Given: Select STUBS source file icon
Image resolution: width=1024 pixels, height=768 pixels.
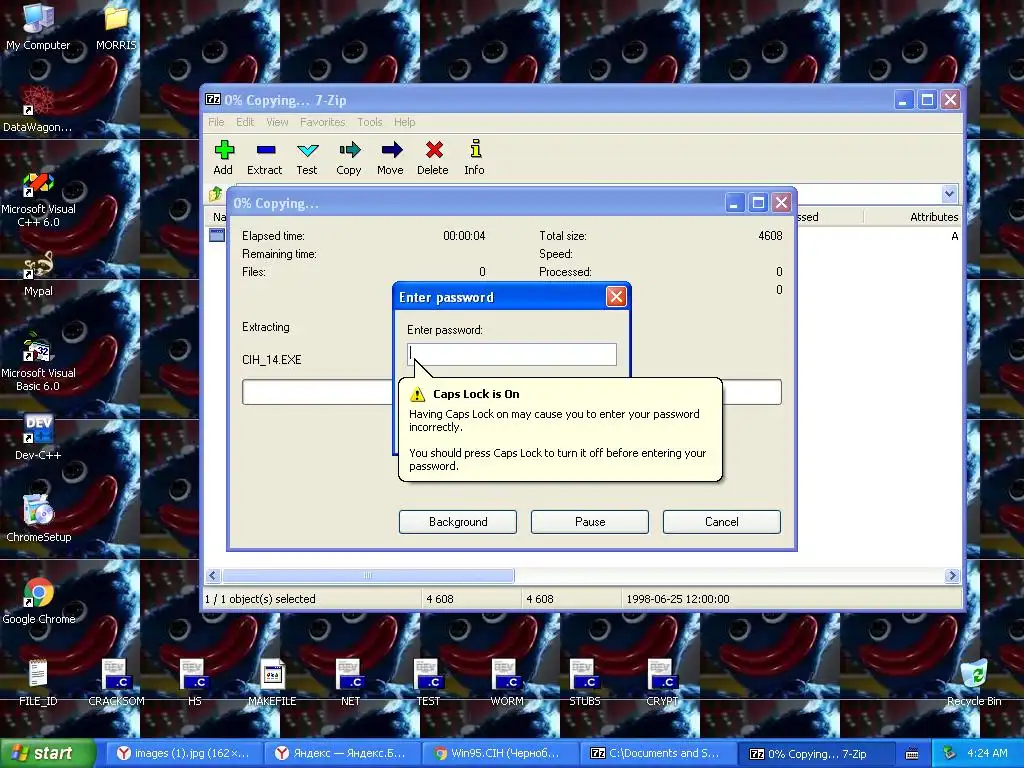Looking at the screenshot, I should pyautogui.click(x=584, y=682).
